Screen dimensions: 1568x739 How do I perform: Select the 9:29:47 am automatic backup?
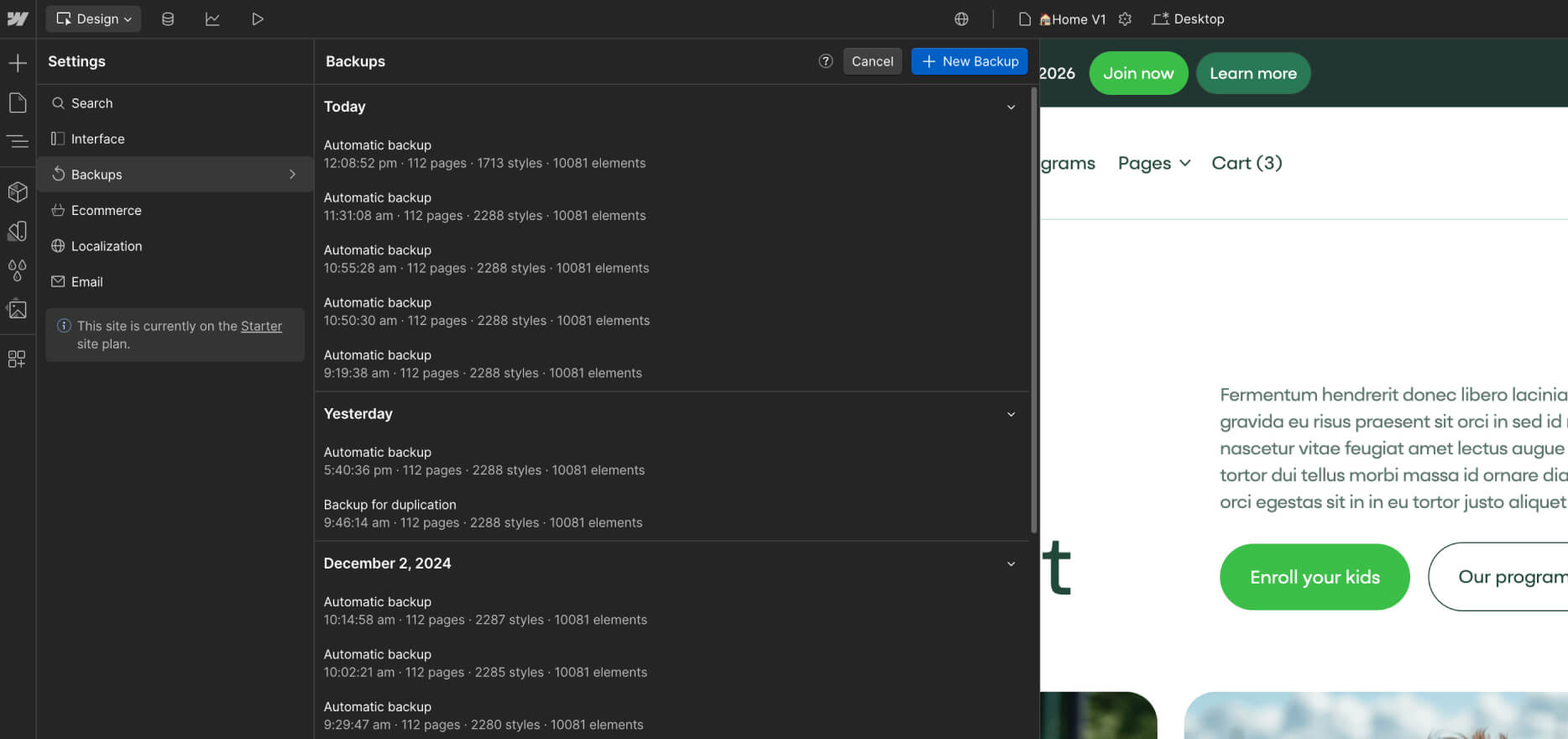click(672, 715)
